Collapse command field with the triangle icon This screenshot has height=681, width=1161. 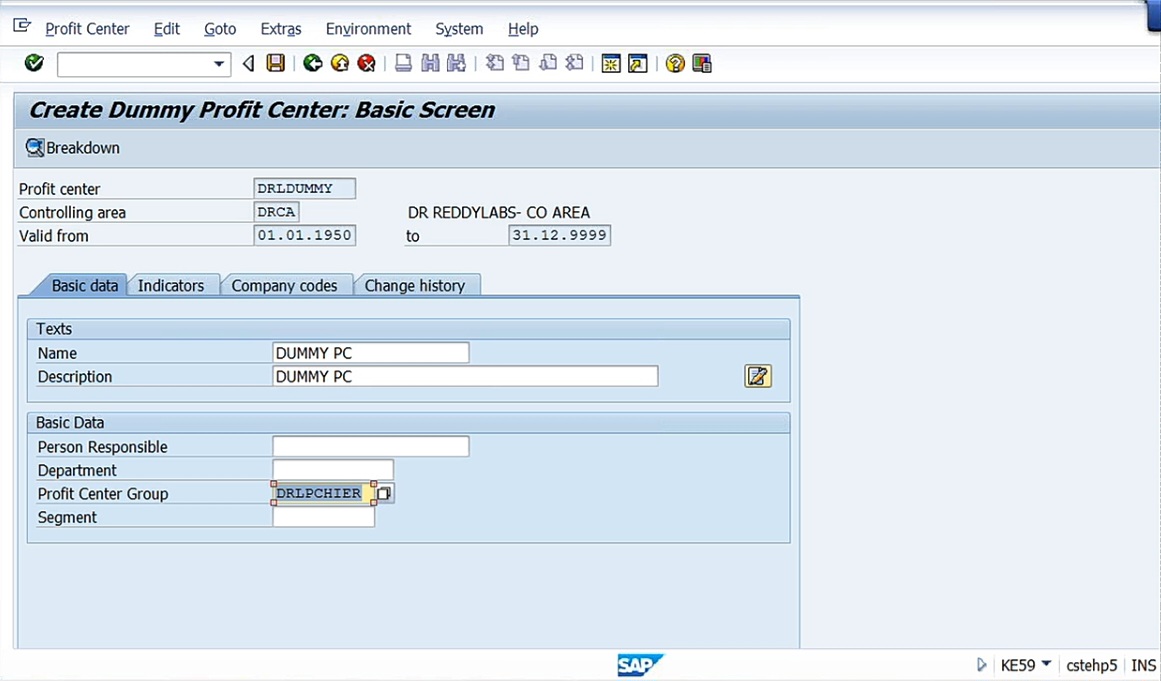[x=249, y=64]
